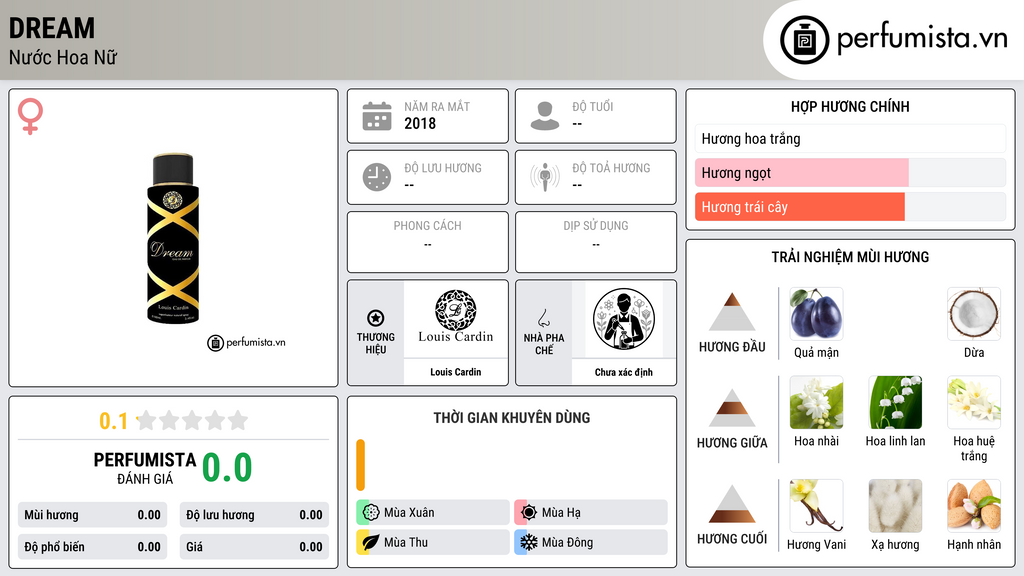Click the 0.1 rating number
The width and height of the screenshot is (1024, 576).
(114, 421)
